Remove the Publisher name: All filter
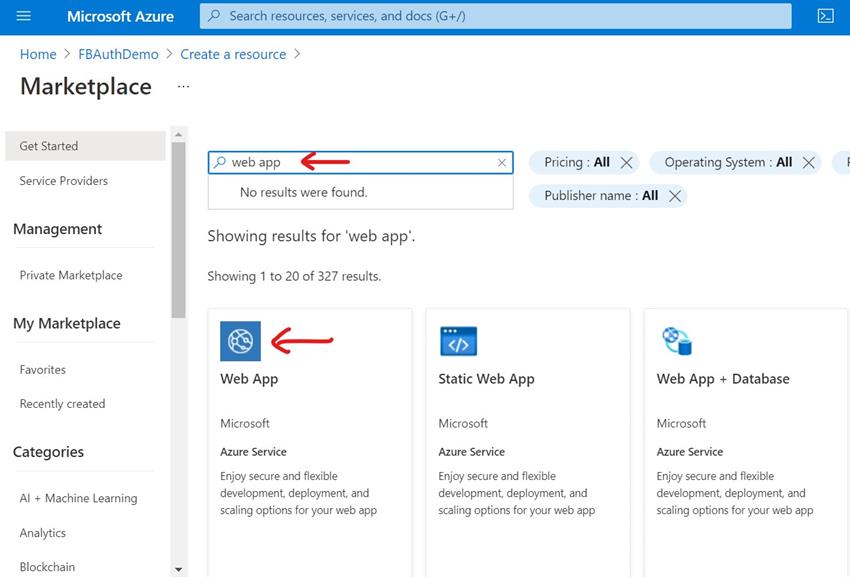 675,195
